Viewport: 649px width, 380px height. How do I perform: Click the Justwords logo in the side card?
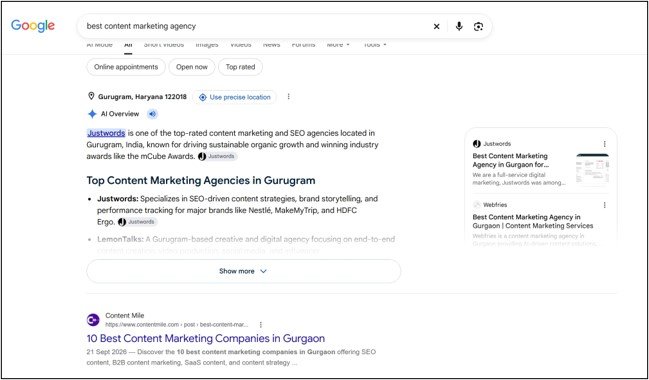coord(476,144)
